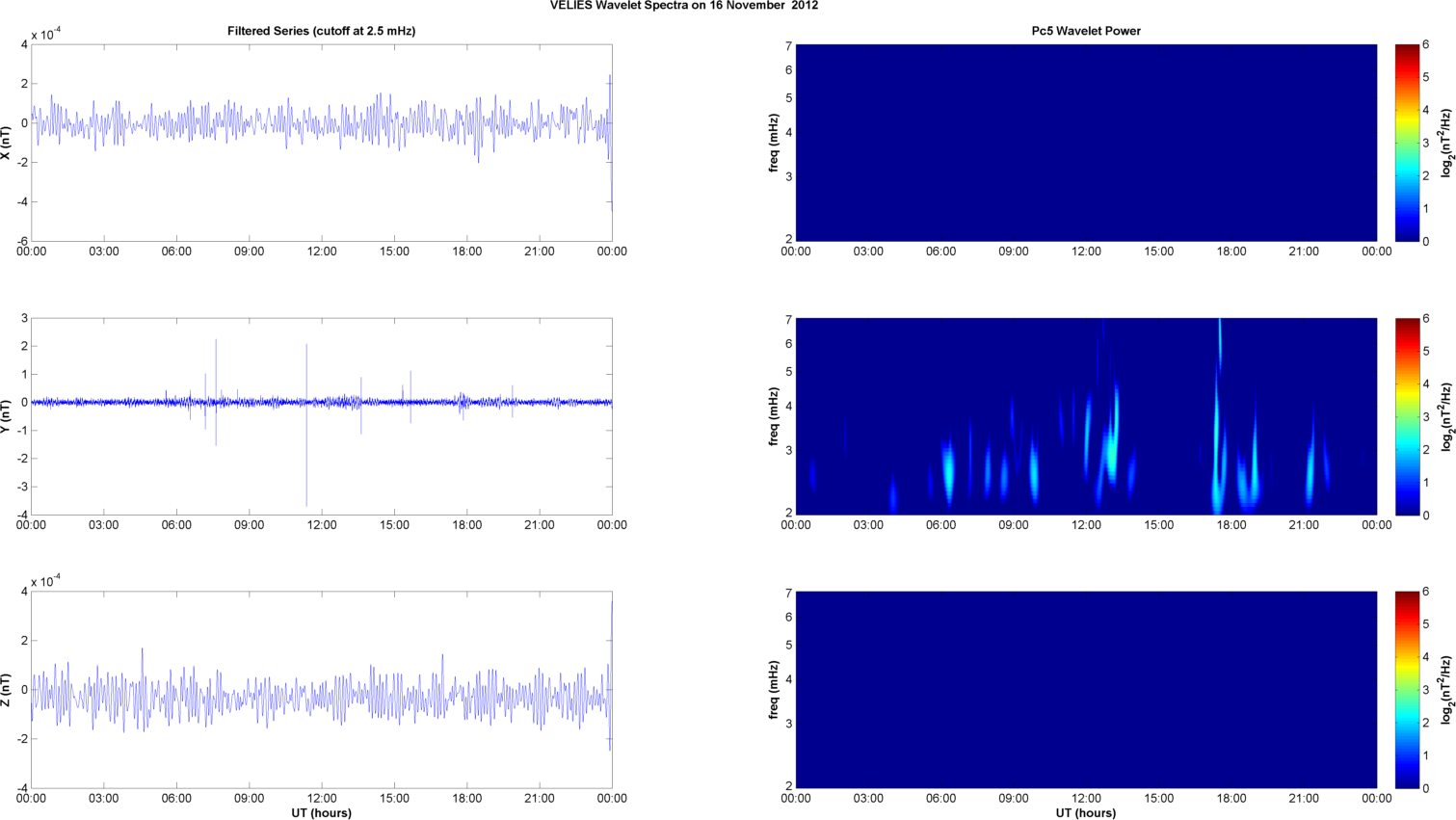Image resolution: width=1456 pixels, height=820 pixels.
Task: Click the "x 10^-4" exponent above the X series plot
Action: [45, 35]
